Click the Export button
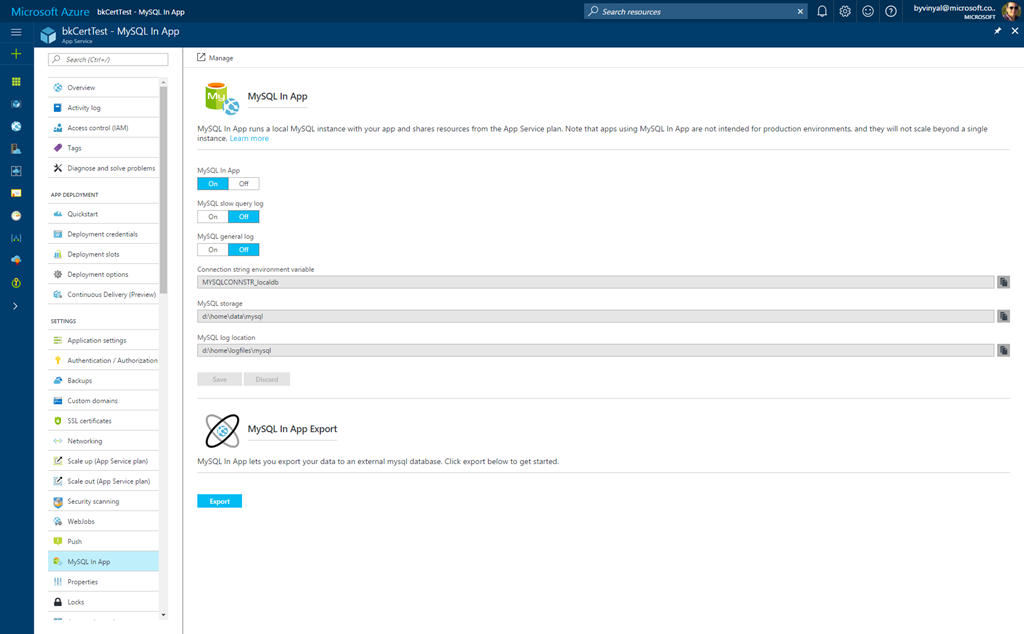The image size is (1024, 634). 219,501
